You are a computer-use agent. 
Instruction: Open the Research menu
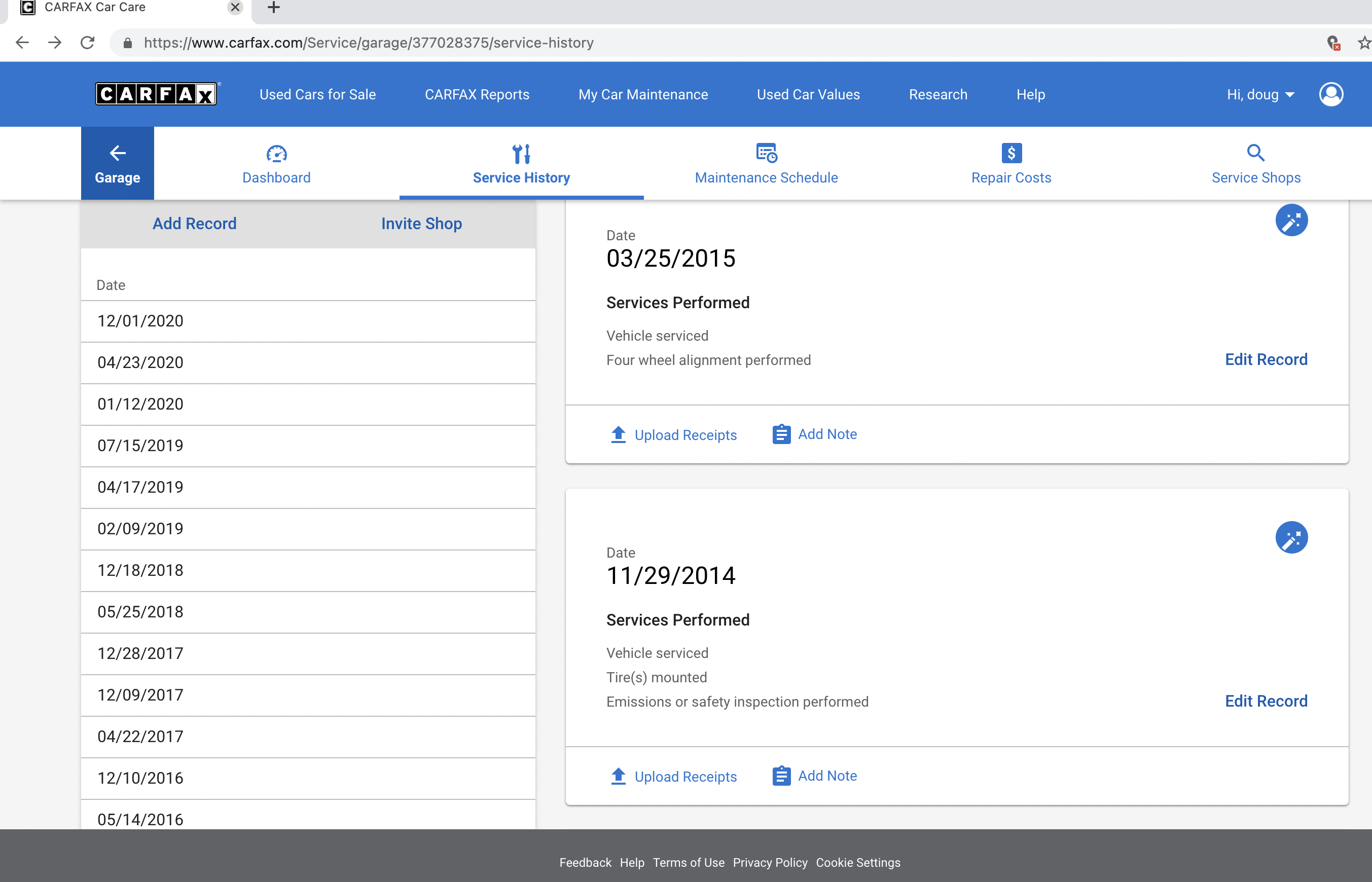coord(938,94)
